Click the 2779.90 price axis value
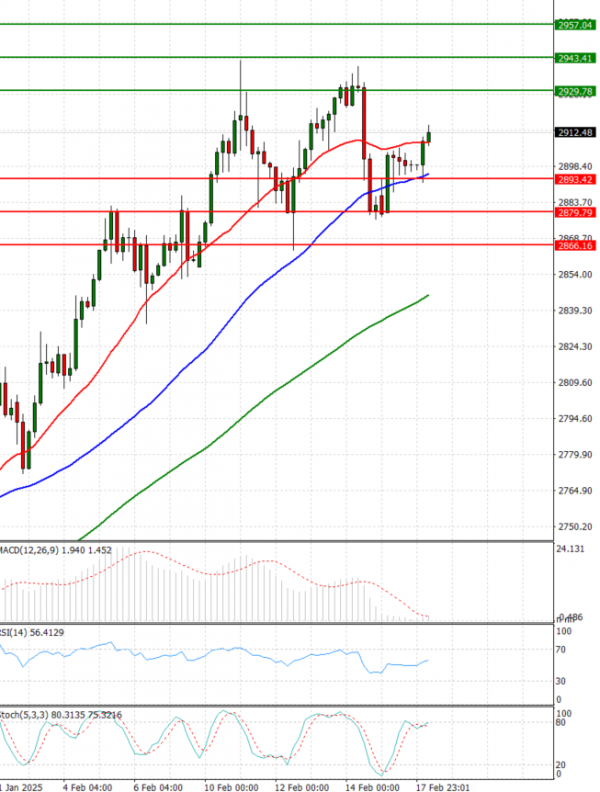This screenshot has width=600, height=792. 575,455
